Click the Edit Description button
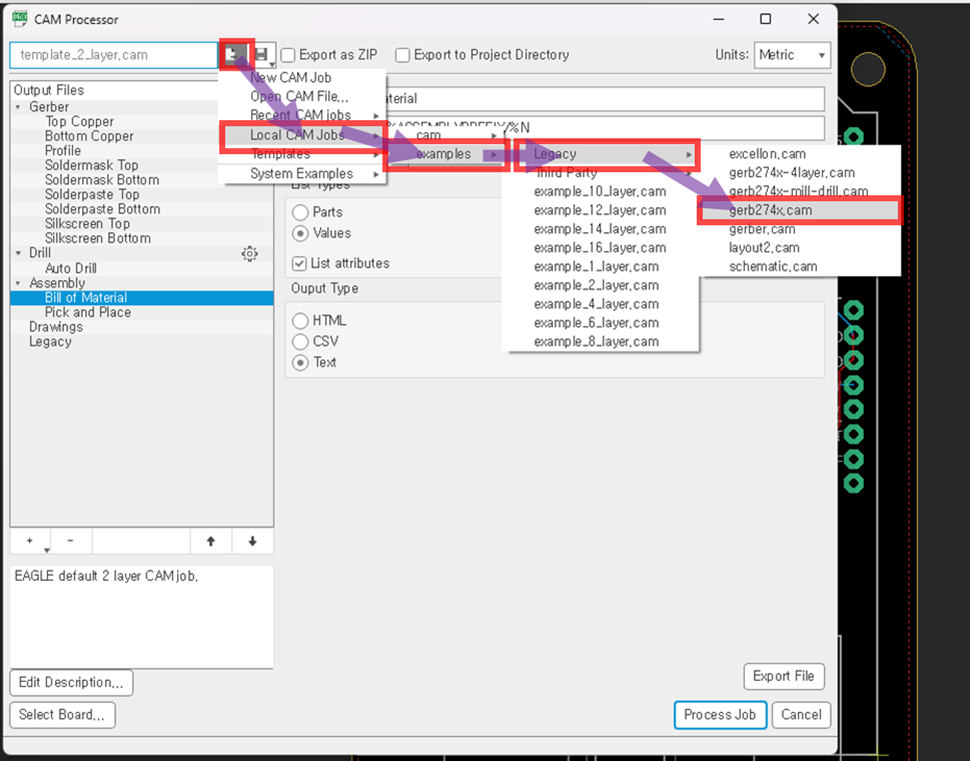 (x=71, y=682)
